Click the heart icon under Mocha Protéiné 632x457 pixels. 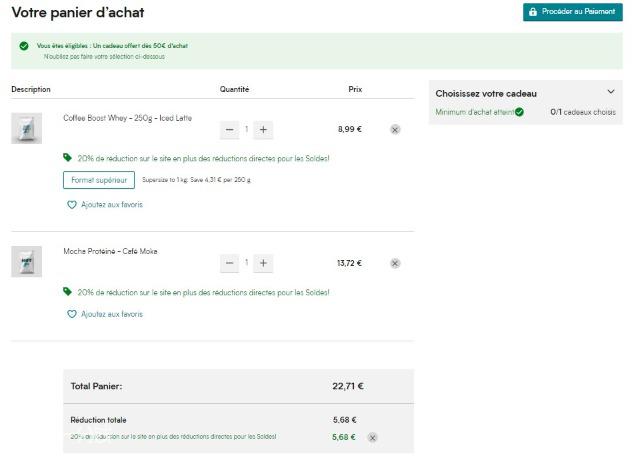[x=72, y=314]
